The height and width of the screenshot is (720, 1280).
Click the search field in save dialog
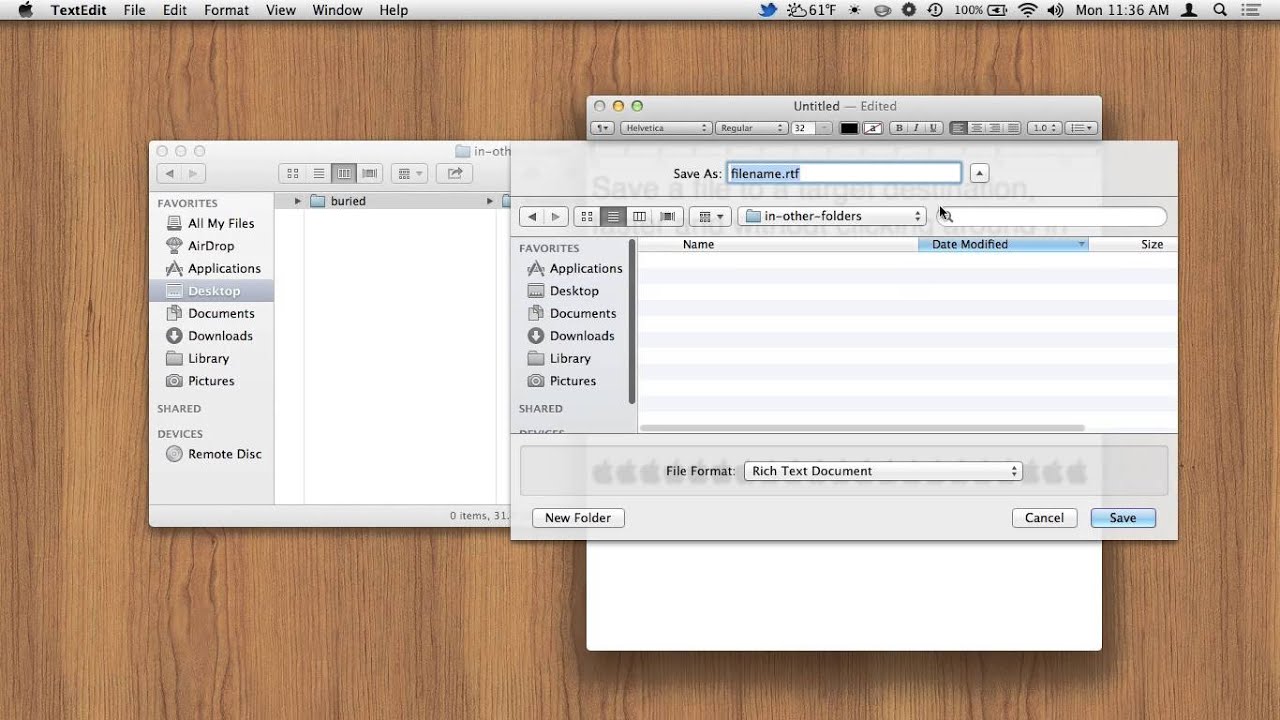1051,216
